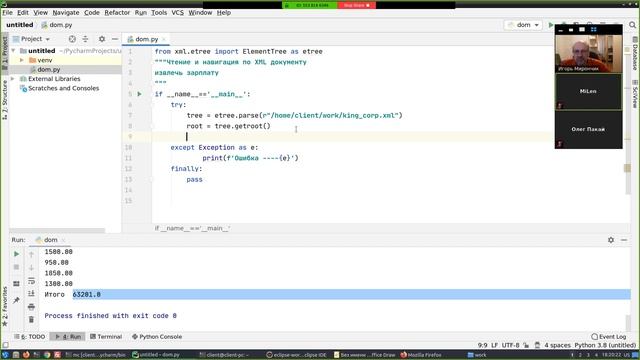
Task: Expand the venv folder
Action: pyautogui.click(x=22, y=60)
